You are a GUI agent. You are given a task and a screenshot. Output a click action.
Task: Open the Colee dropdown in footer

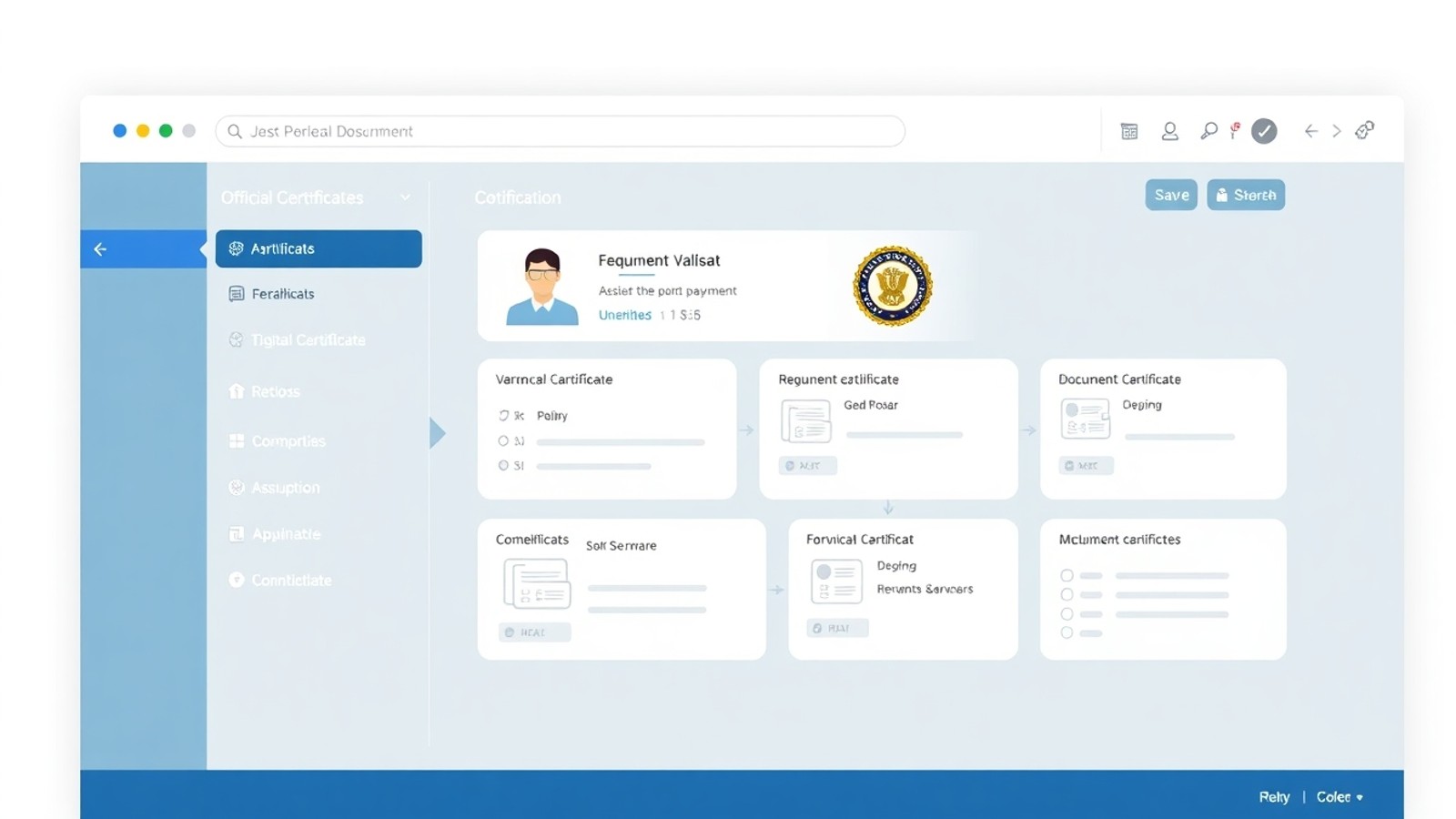[1340, 797]
